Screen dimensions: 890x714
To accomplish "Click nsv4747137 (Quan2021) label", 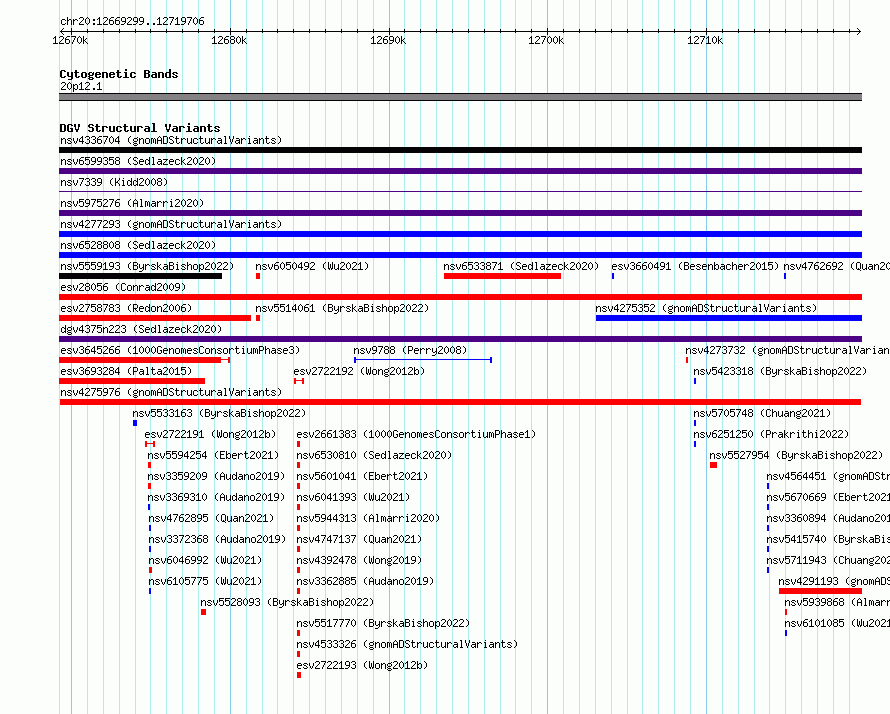I will tap(359, 539).
